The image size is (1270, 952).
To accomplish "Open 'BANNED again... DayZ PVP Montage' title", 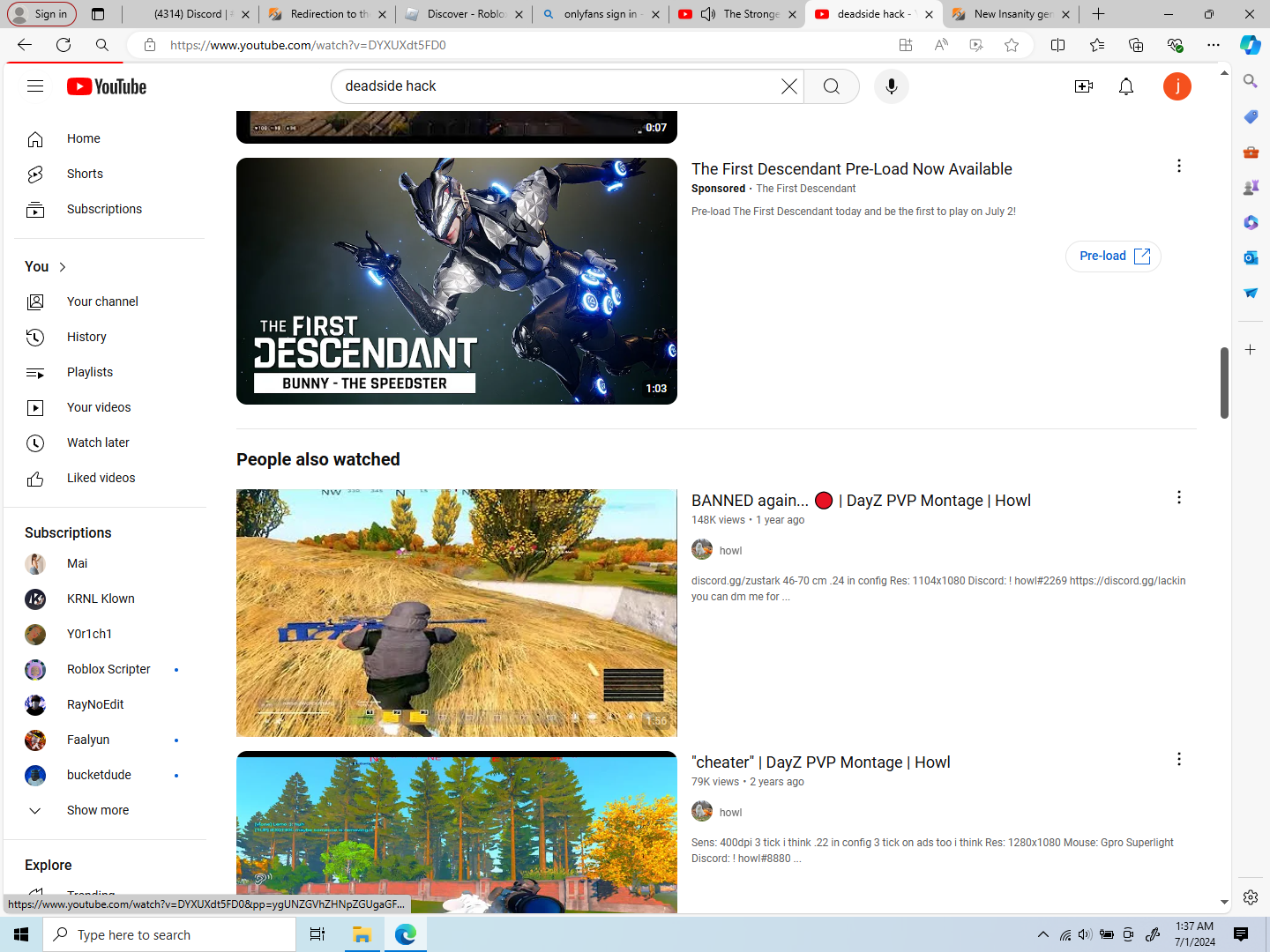I will pyautogui.click(x=861, y=501).
